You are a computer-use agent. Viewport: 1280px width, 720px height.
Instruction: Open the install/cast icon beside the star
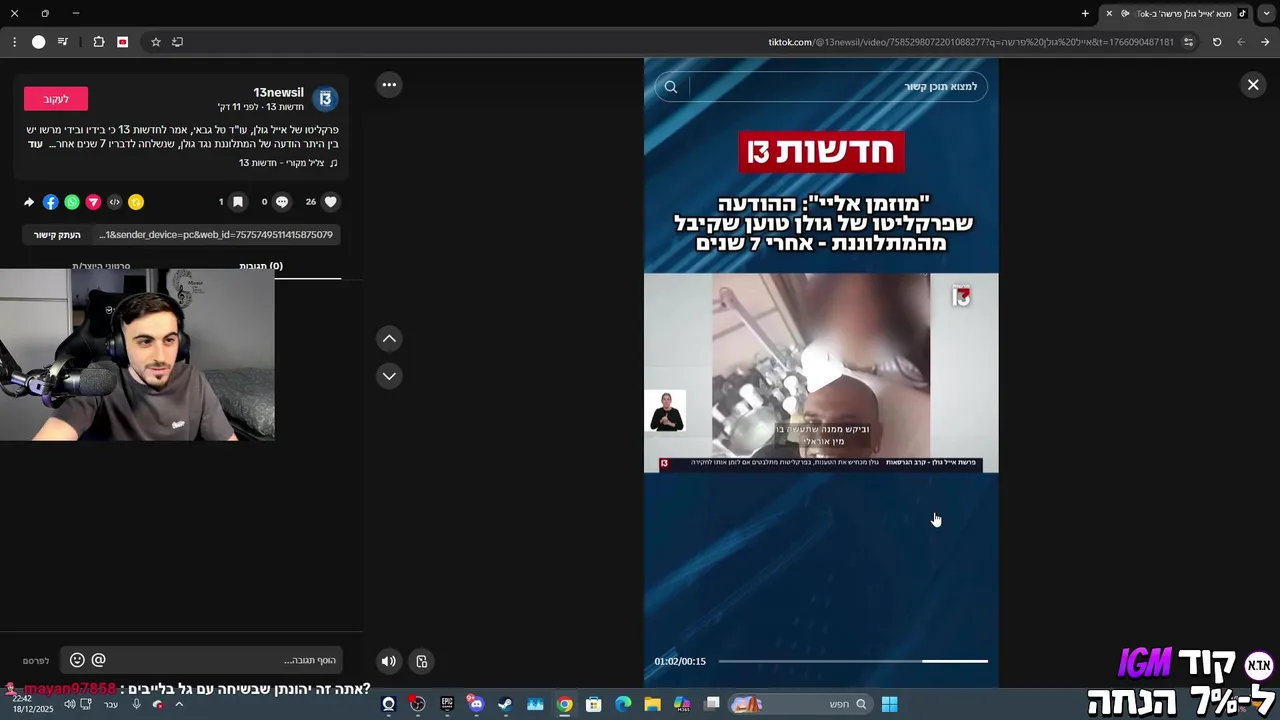[178, 42]
